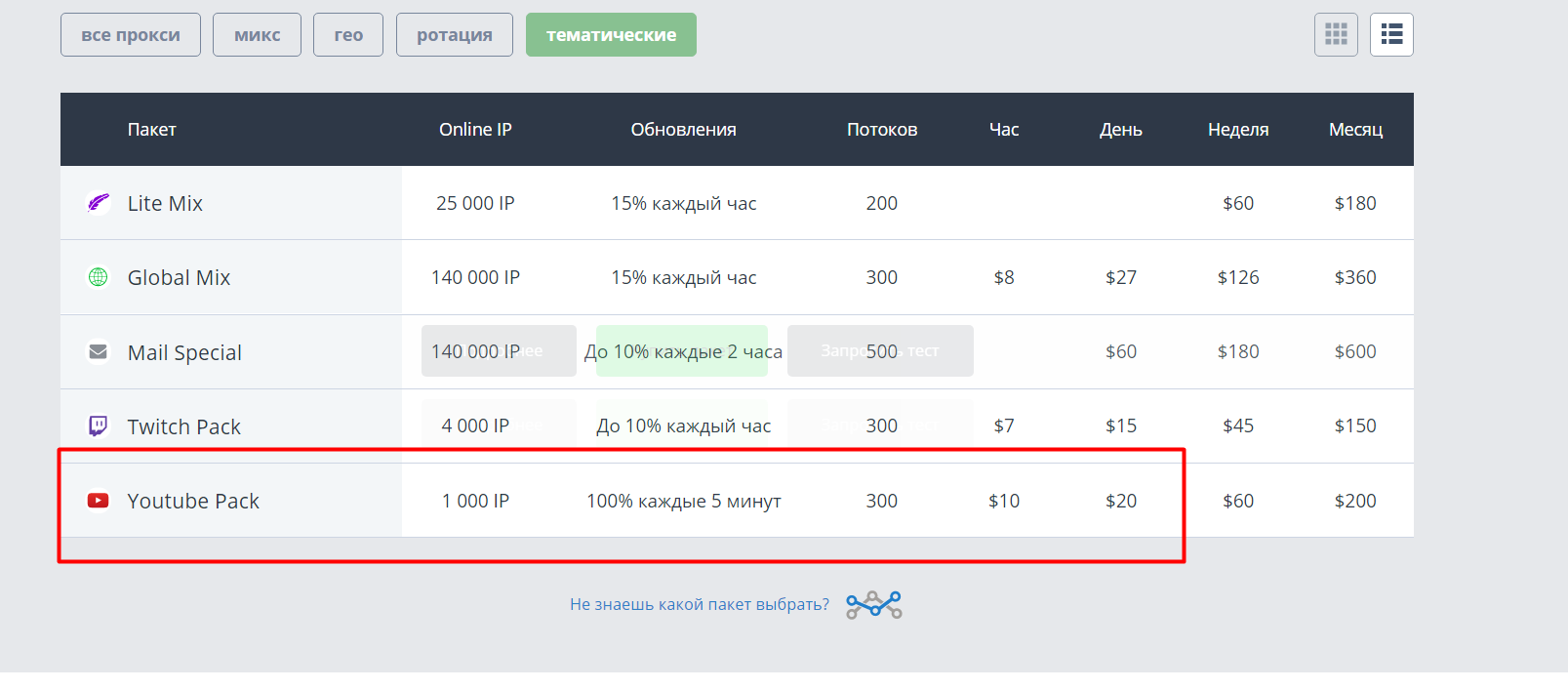Image resolution: width=1568 pixels, height=689 pixels.
Task: Click the Youtube Pack play icon
Action: (x=99, y=501)
